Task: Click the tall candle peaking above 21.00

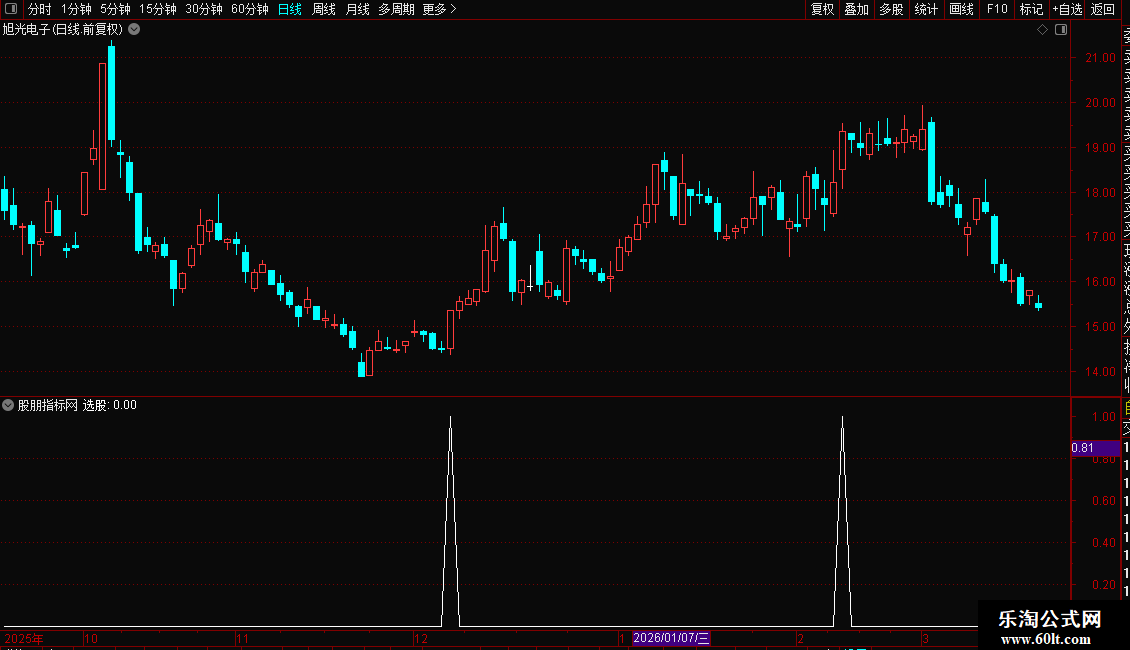Action: coord(111,92)
